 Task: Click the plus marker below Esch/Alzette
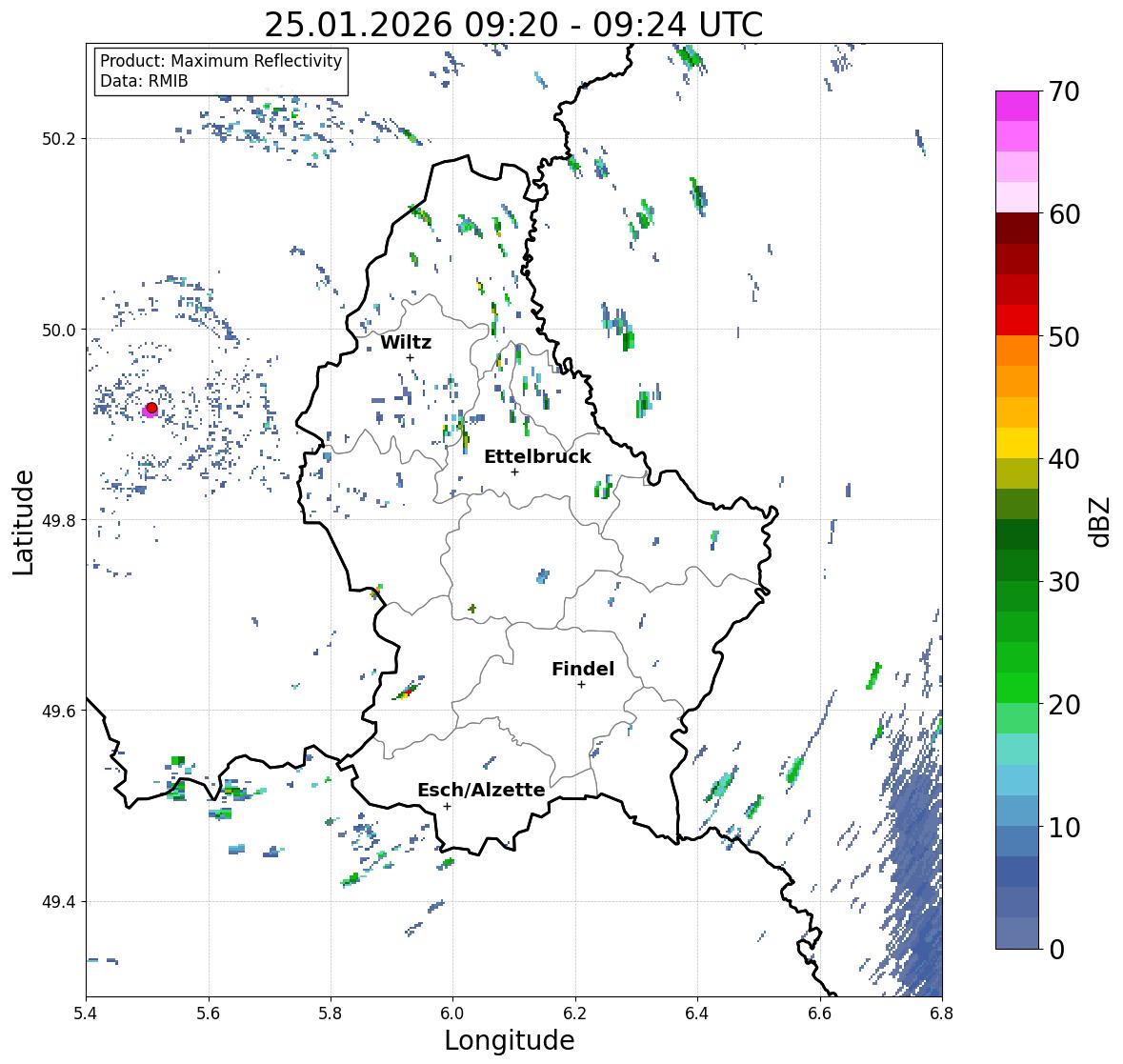(x=448, y=806)
